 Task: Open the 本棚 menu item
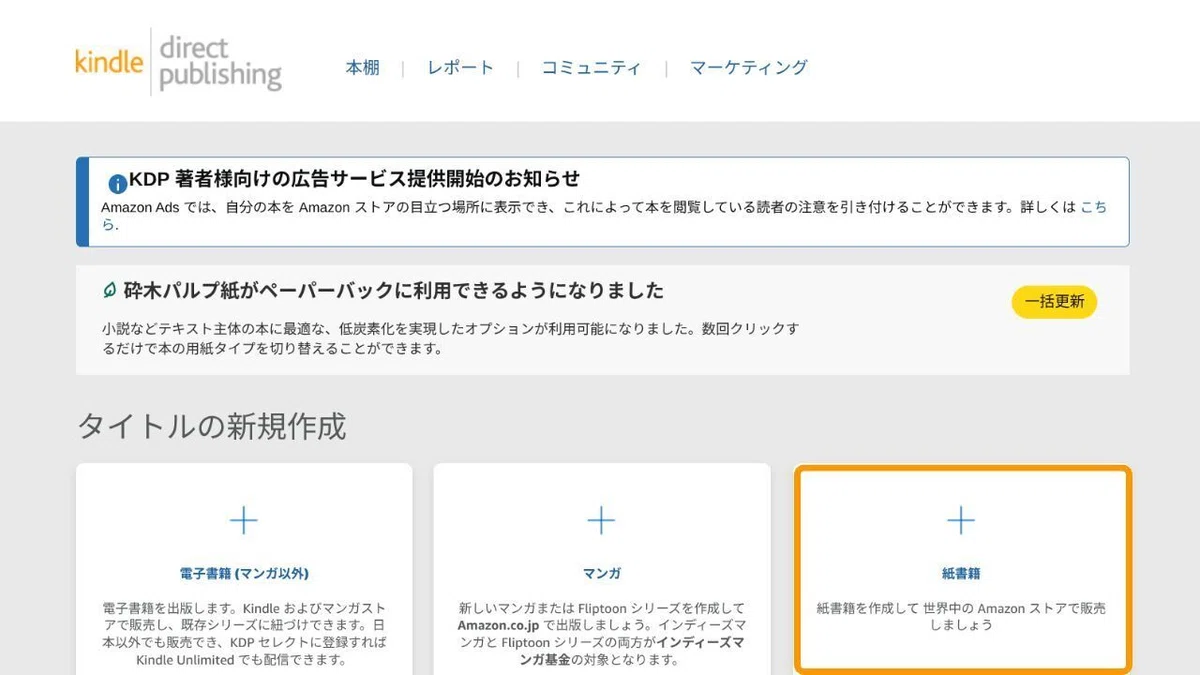[362, 68]
